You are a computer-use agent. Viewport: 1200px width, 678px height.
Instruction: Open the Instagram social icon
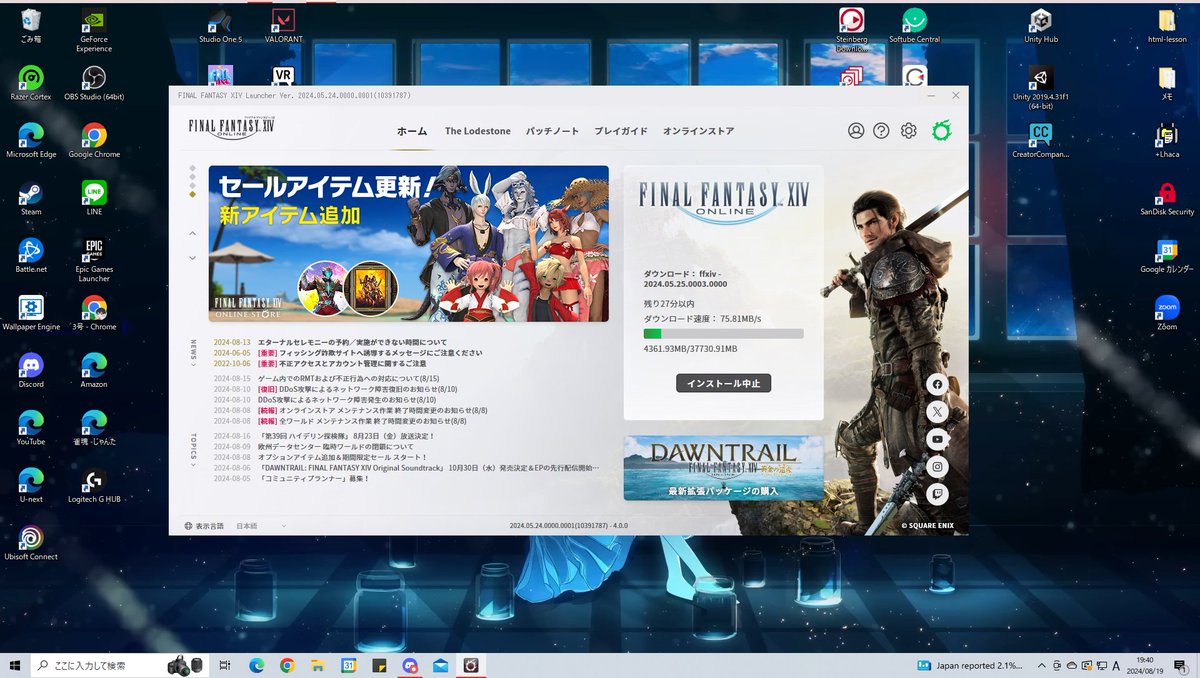(937, 466)
